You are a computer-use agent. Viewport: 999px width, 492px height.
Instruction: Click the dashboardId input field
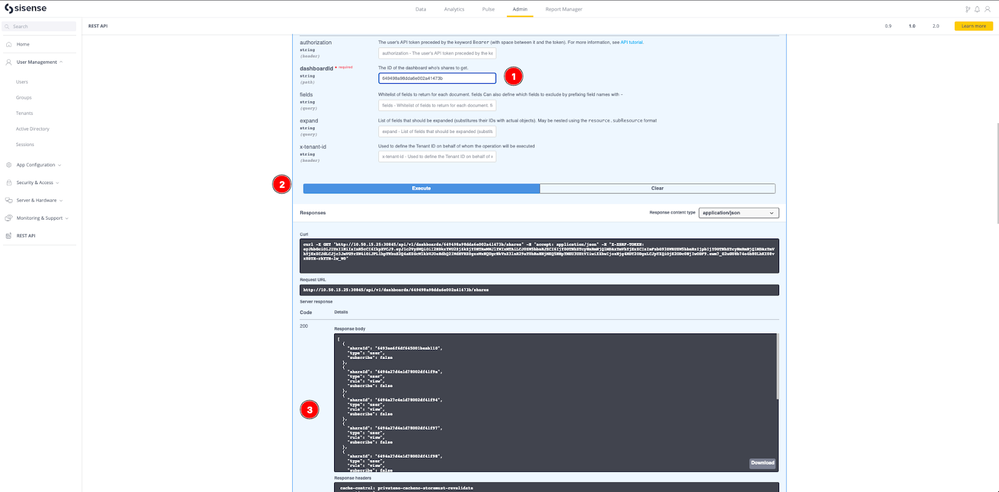click(x=437, y=78)
